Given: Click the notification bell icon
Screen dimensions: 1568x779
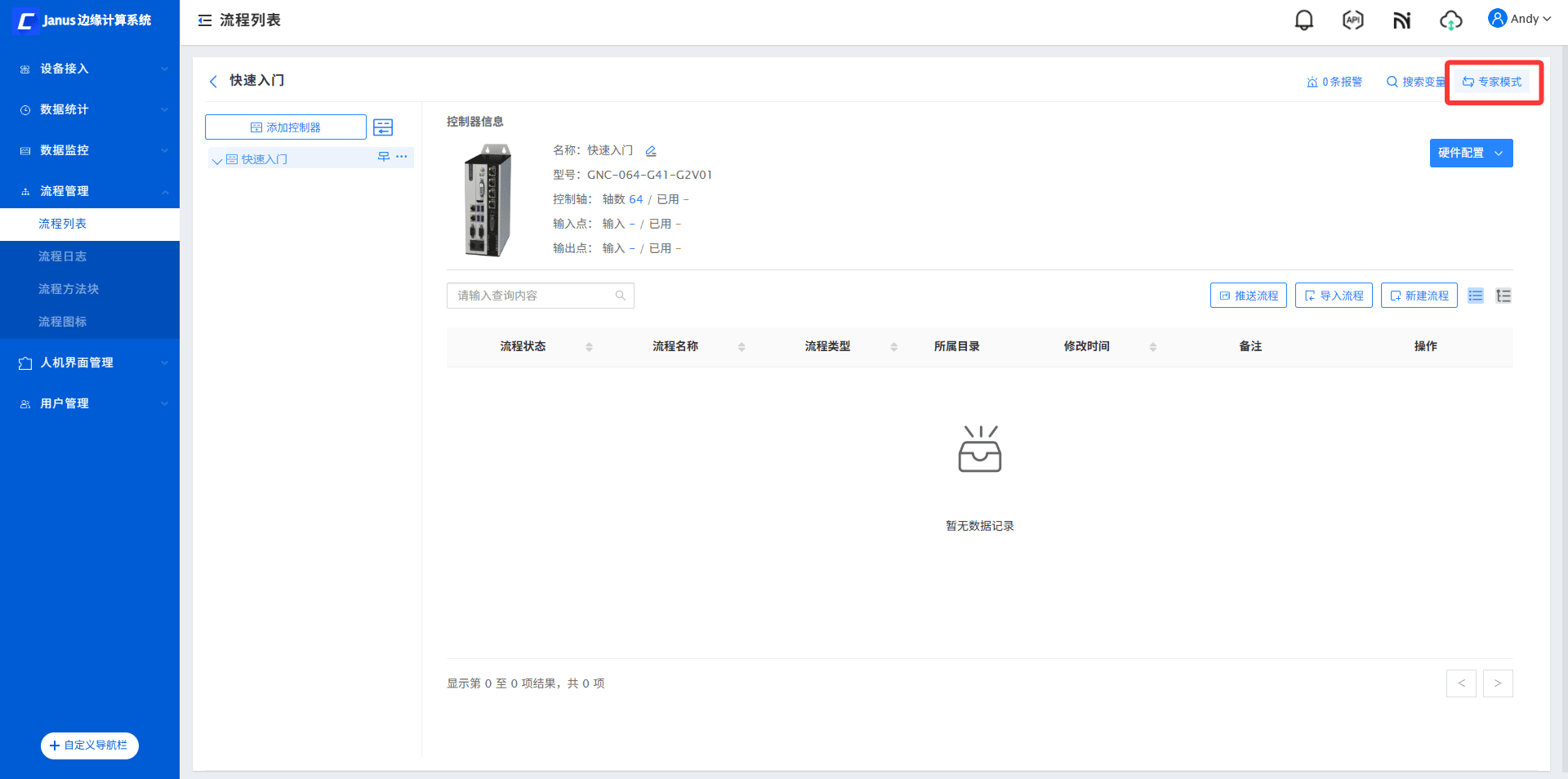Looking at the screenshot, I should point(1304,20).
